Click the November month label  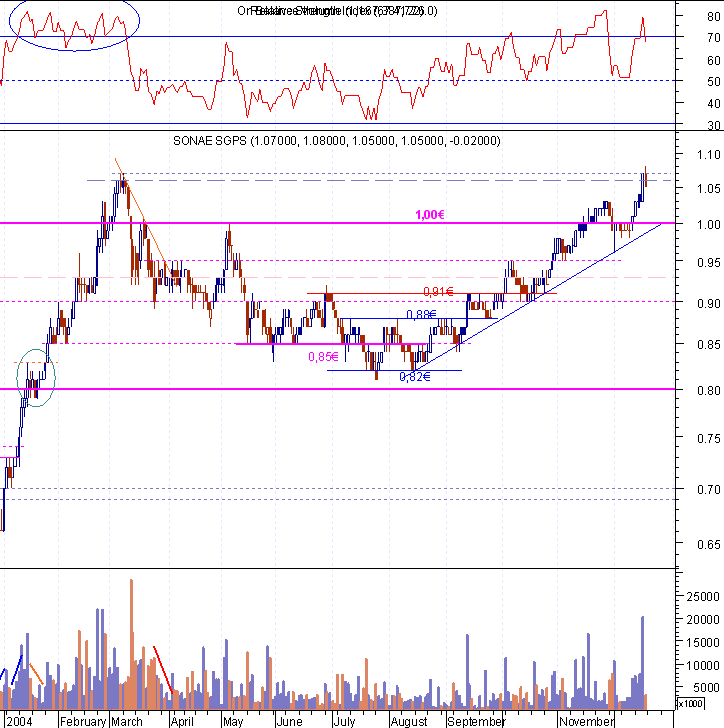[x=587, y=721]
